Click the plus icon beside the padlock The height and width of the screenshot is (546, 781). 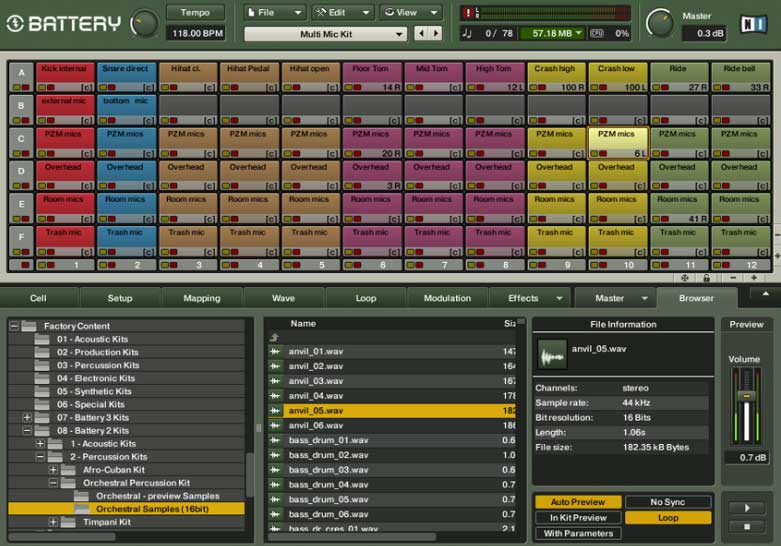tap(754, 277)
